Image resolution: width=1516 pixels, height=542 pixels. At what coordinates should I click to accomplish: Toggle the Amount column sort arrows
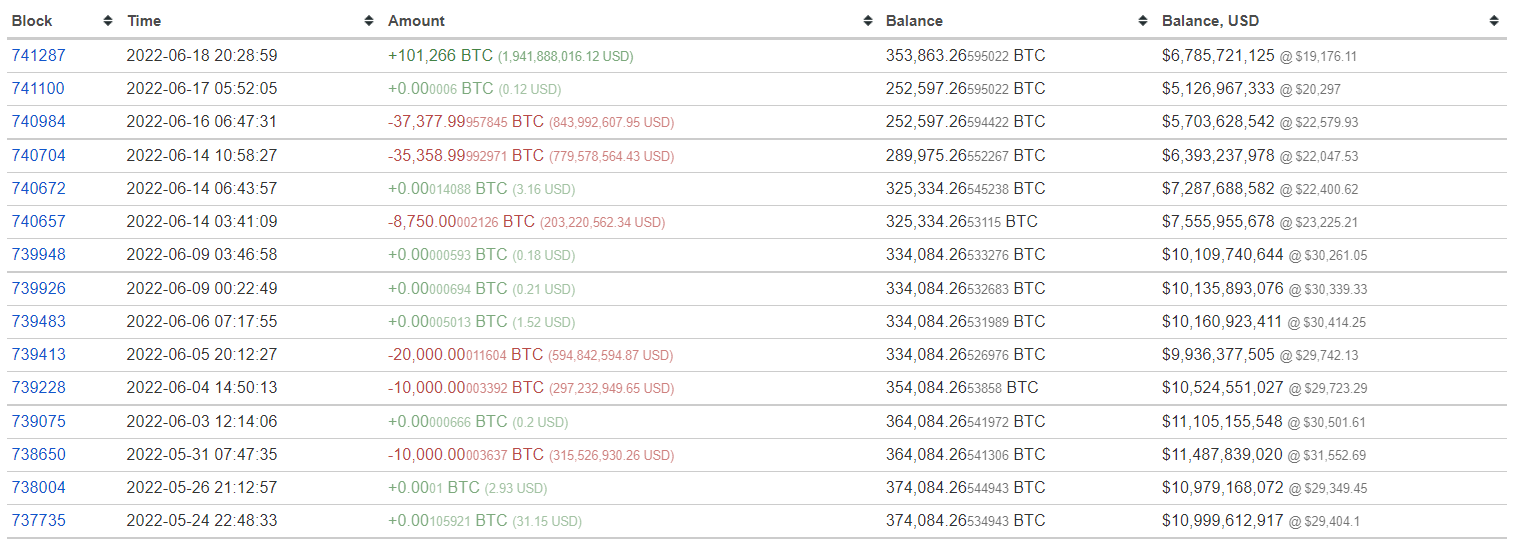click(867, 21)
